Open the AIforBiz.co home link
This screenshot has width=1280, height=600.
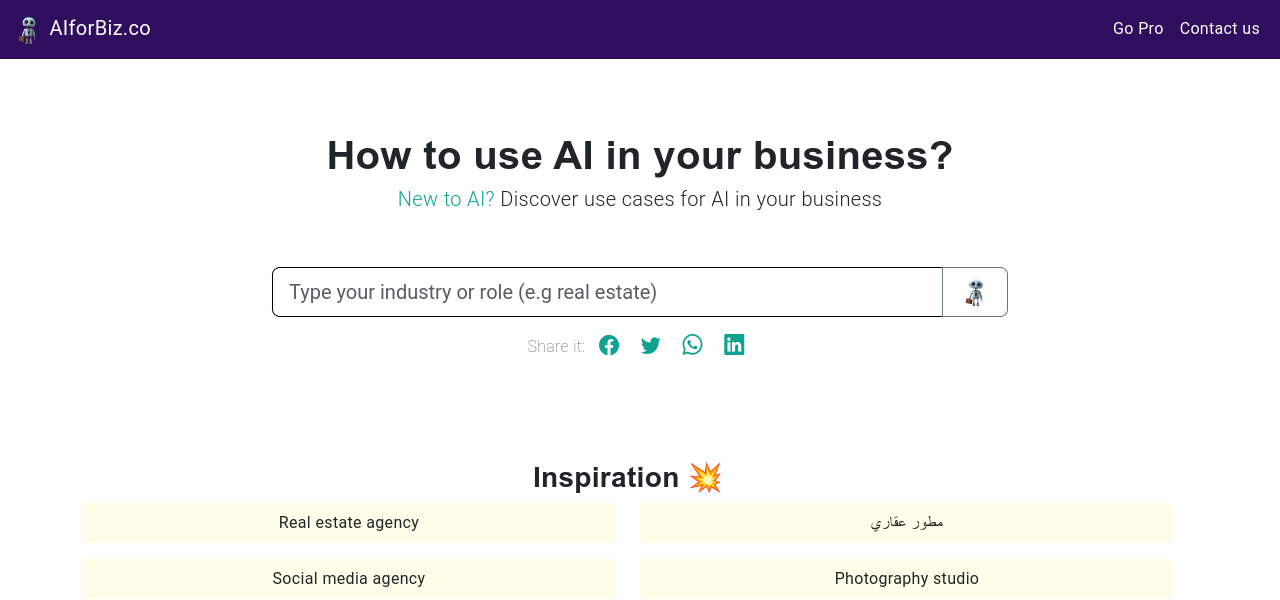[x=100, y=28]
